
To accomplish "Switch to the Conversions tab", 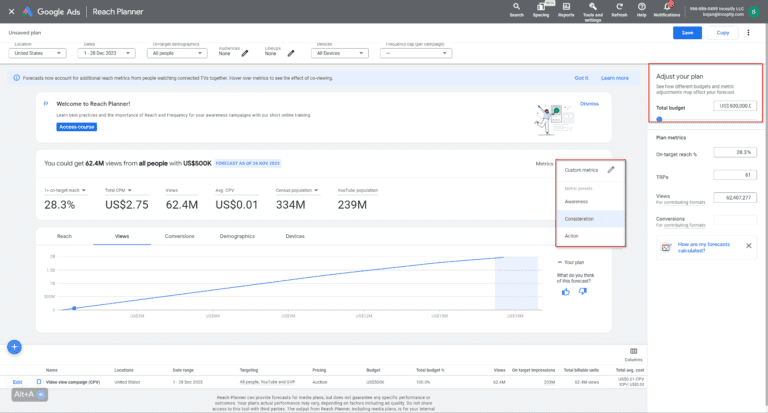I will pyautogui.click(x=179, y=236).
